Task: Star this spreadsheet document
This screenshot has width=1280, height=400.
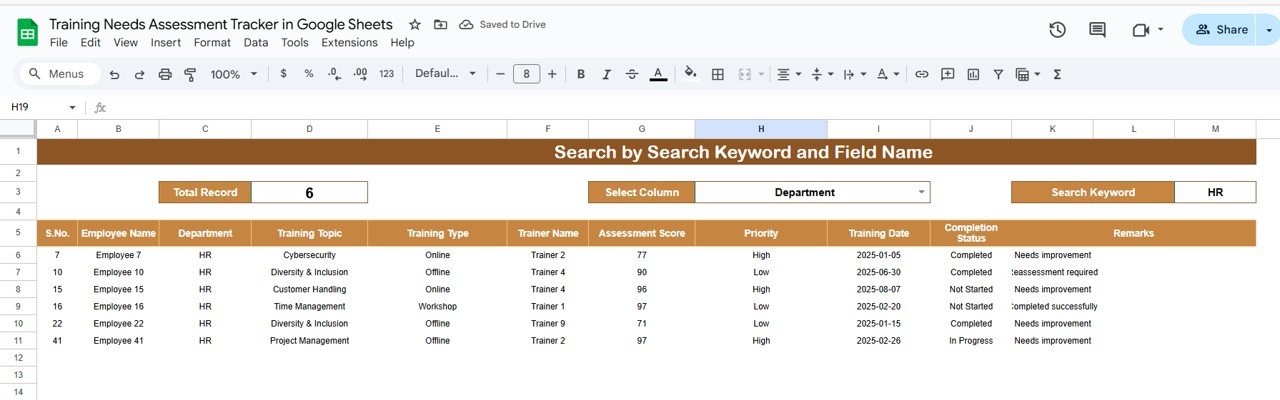Action: (x=415, y=24)
